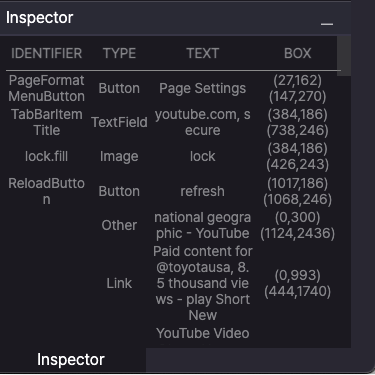Select the lock.fill identifier row
The height and width of the screenshot is (375, 375).
tap(172, 156)
